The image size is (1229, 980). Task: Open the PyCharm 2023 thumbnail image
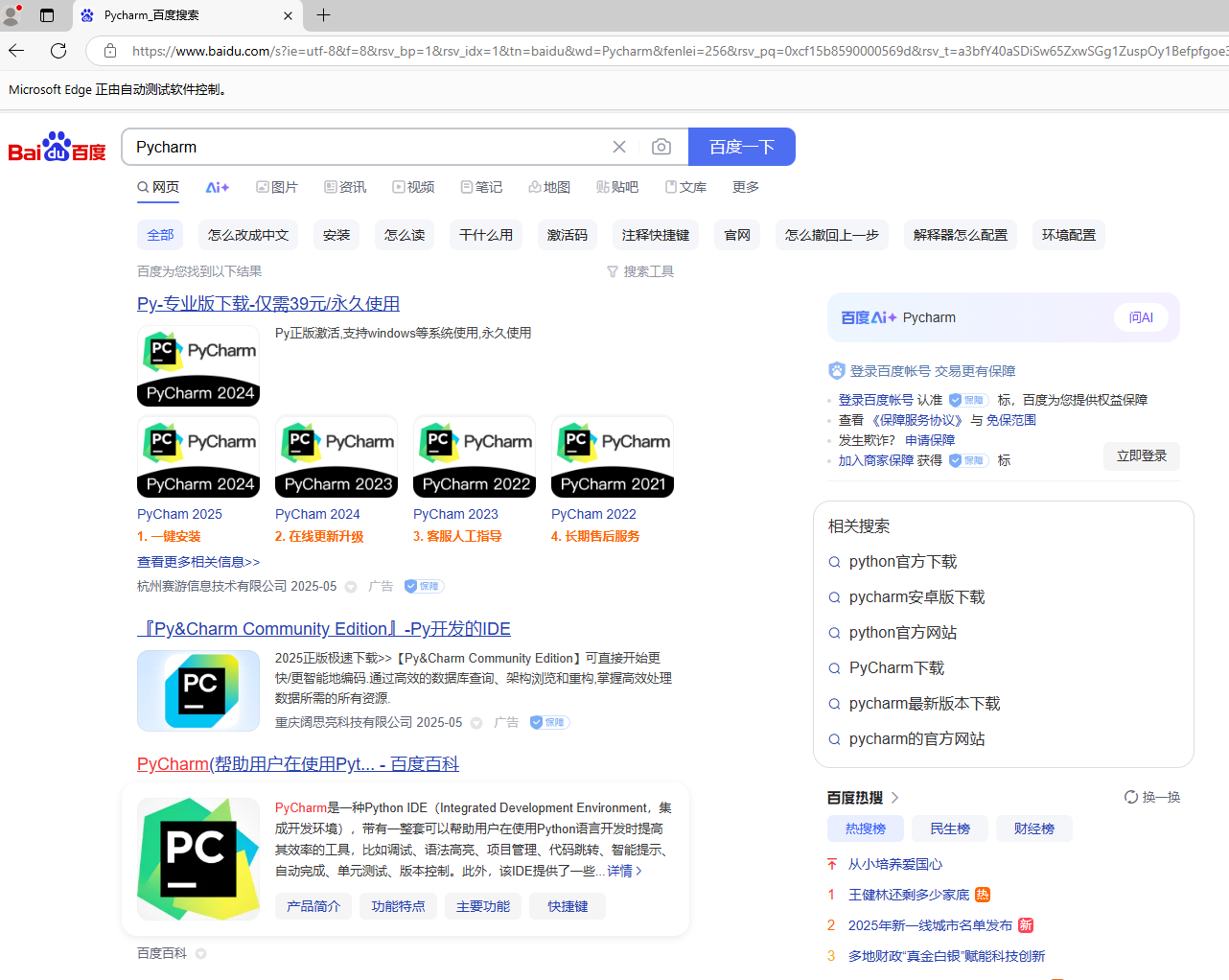point(336,456)
